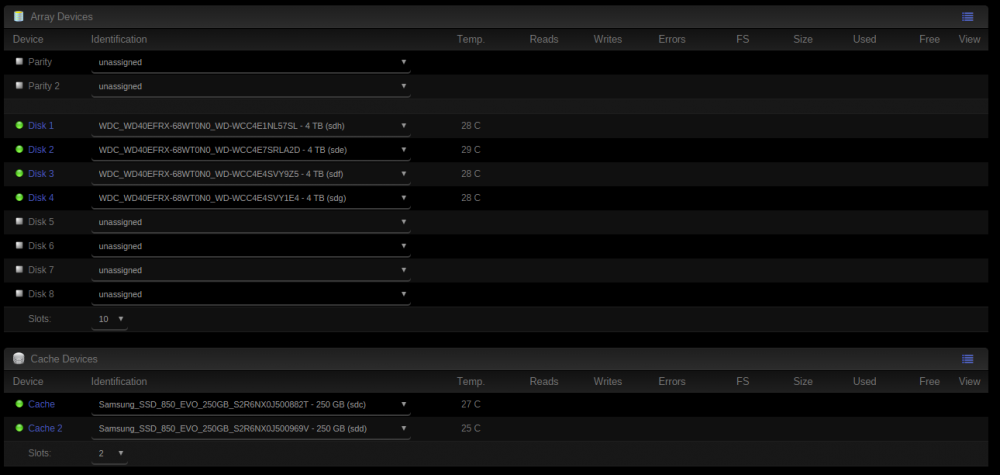1000x475 pixels.
Task: Click the Parity 2 device label
Action: pyautogui.click(x=43, y=85)
